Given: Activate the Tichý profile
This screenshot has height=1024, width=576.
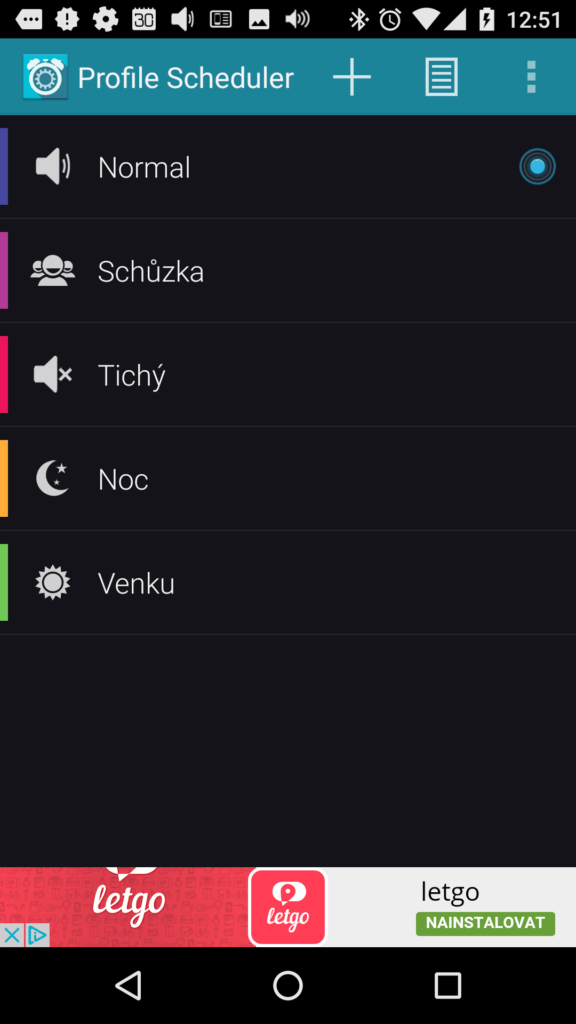Looking at the screenshot, I should click(288, 374).
